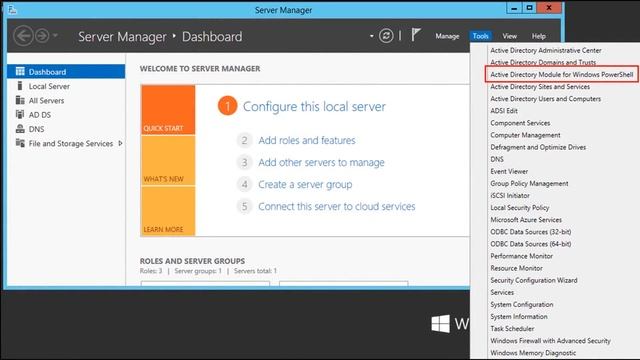The image size is (640, 360).
Task: Open Local Server page label
Action: 49,87
